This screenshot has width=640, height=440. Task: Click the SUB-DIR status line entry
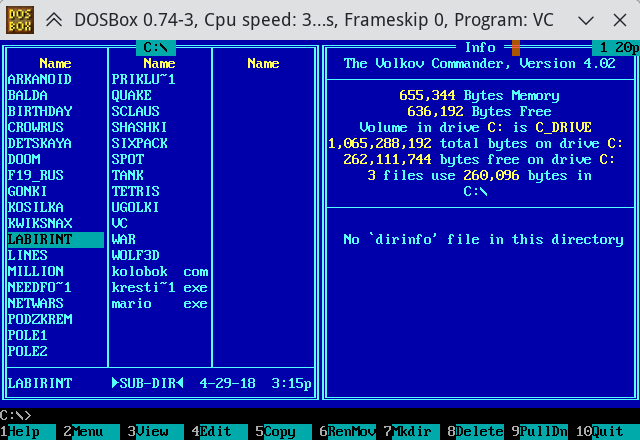pyautogui.click(x=147, y=383)
